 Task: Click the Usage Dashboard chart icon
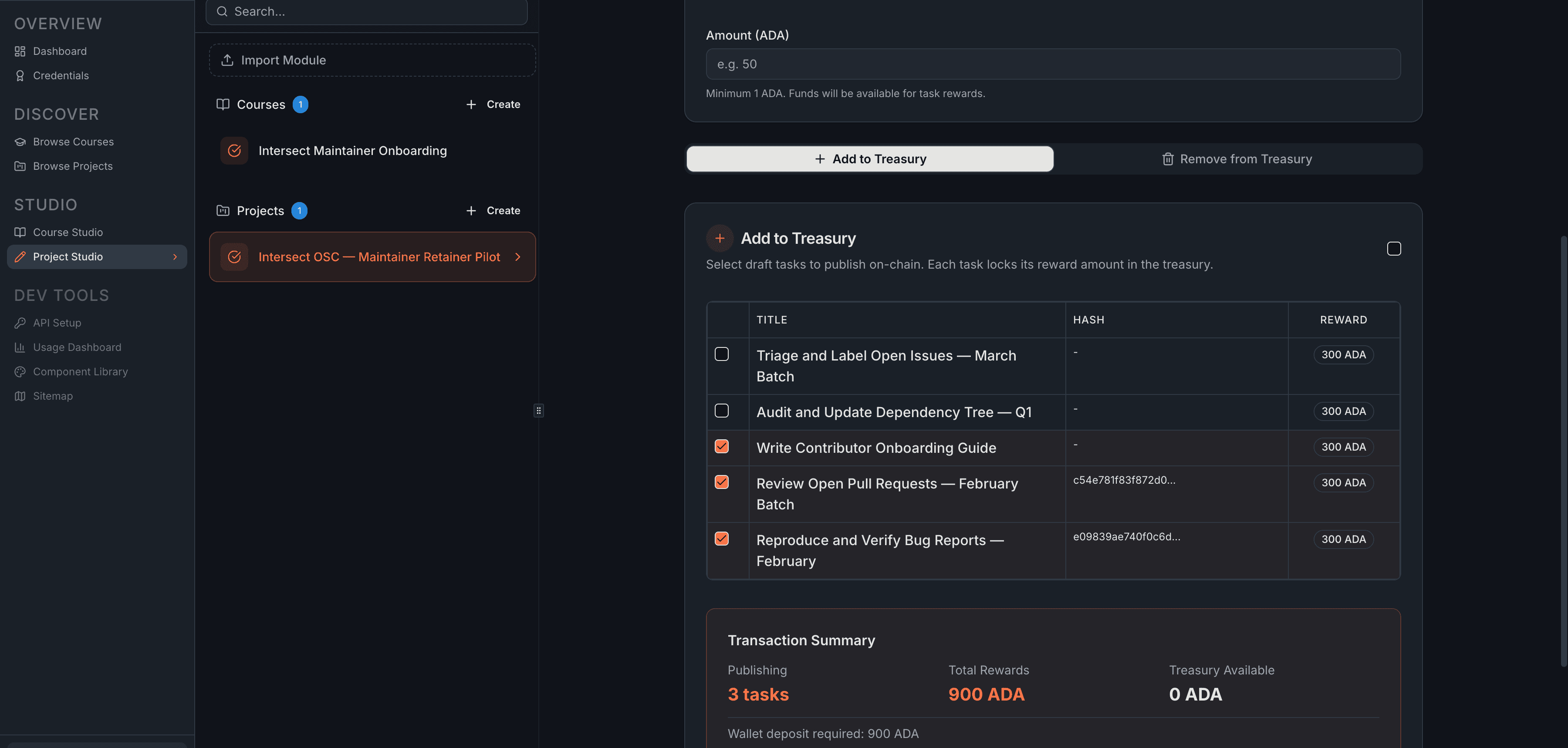(x=20, y=347)
